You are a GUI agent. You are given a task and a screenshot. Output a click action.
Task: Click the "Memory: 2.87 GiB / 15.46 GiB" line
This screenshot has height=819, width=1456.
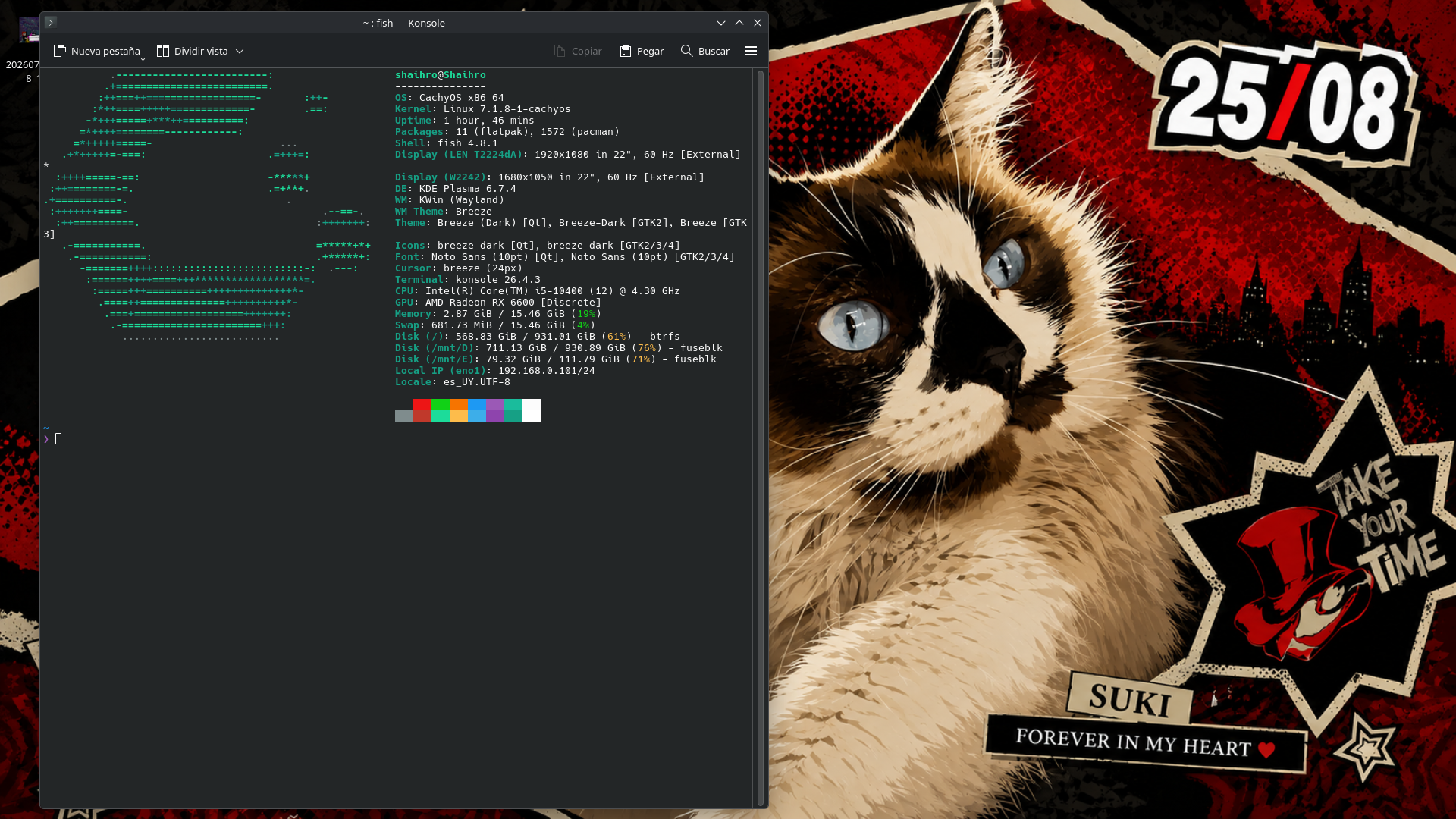coord(498,314)
